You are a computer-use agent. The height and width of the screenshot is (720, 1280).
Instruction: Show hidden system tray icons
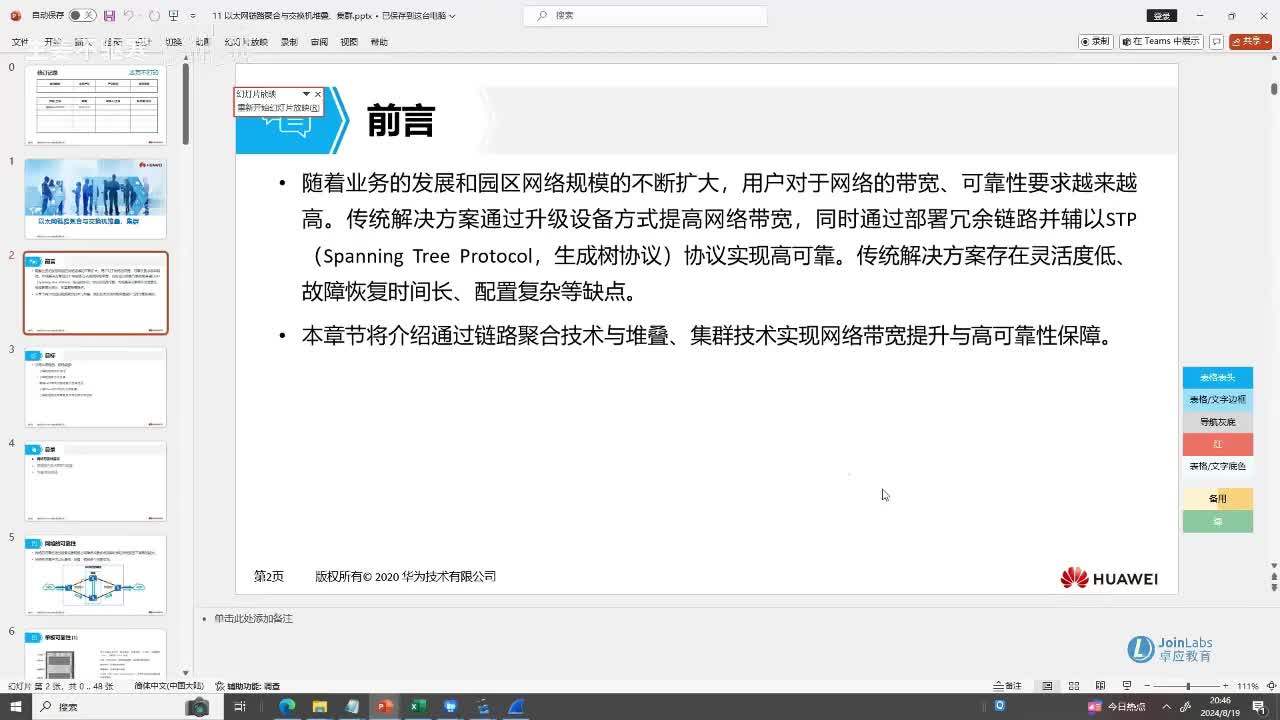[1166, 707]
